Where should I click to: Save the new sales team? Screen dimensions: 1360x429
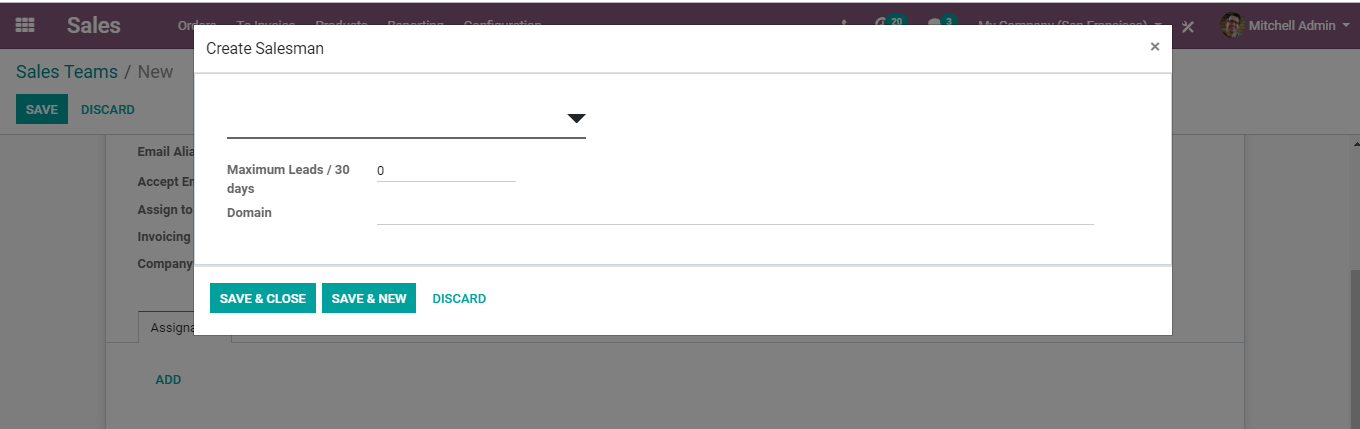coord(42,109)
